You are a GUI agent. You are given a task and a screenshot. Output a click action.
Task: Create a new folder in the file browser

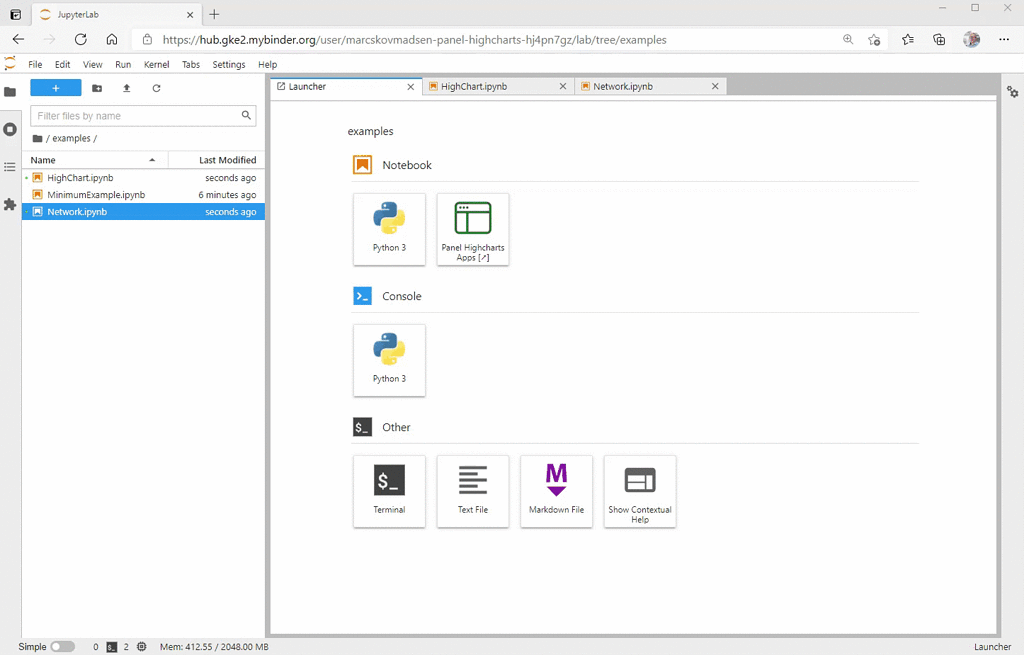pyautogui.click(x=96, y=88)
